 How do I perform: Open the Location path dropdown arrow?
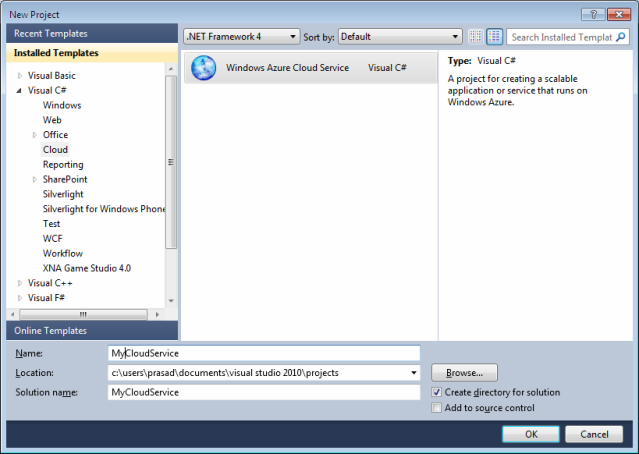point(414,372)
